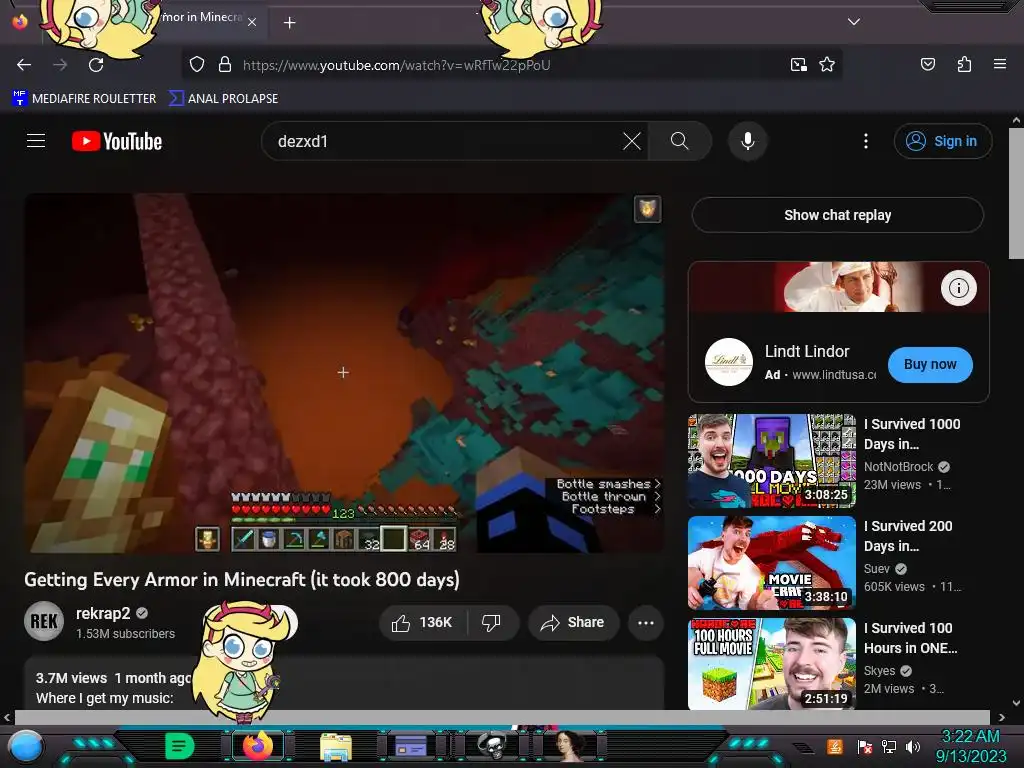Click the Sign in button

coord(942,141)
